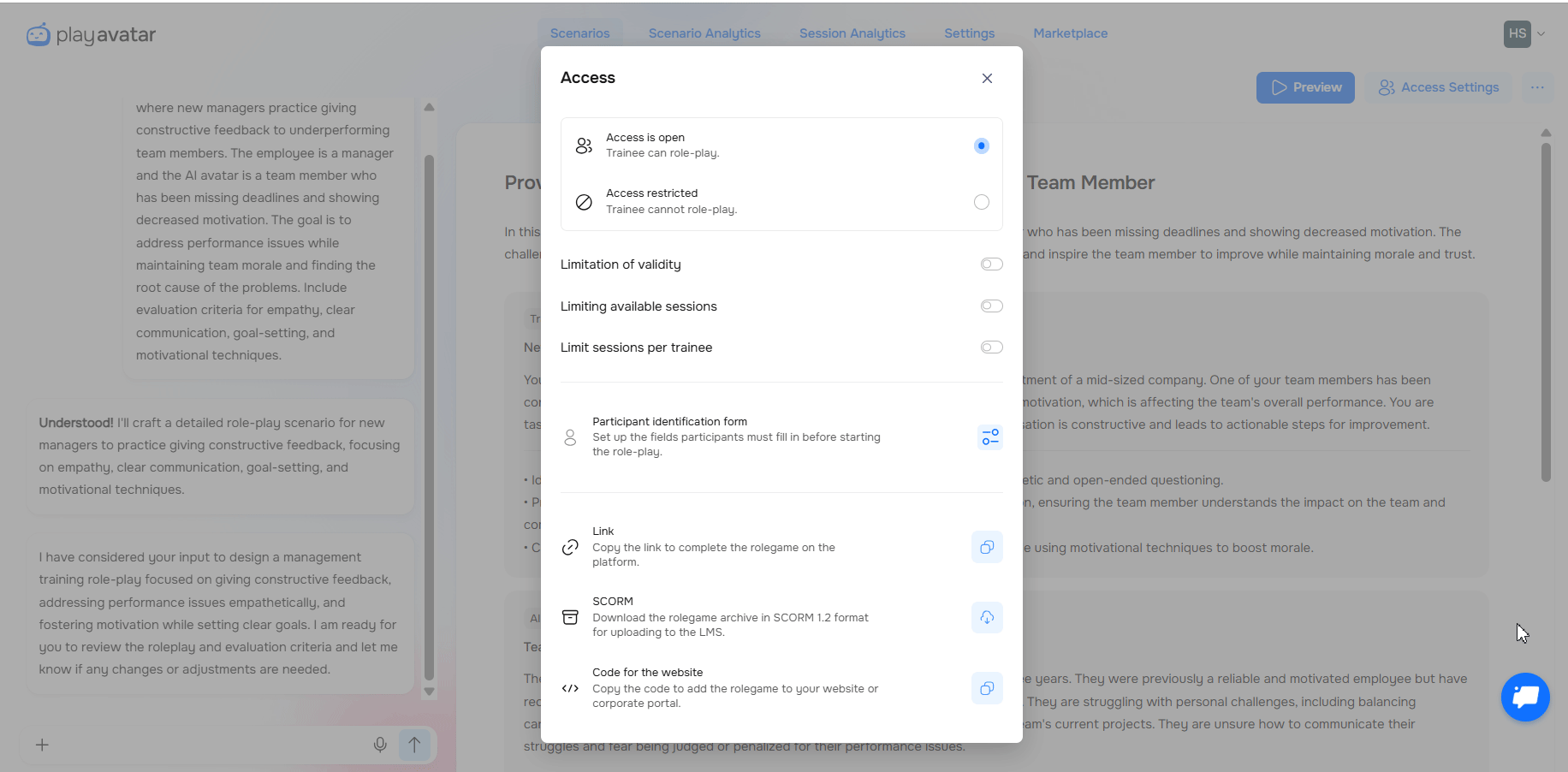Expand the HS user account menu
The height and width of the screenshot is (772, 1568).
[1524, 34]
